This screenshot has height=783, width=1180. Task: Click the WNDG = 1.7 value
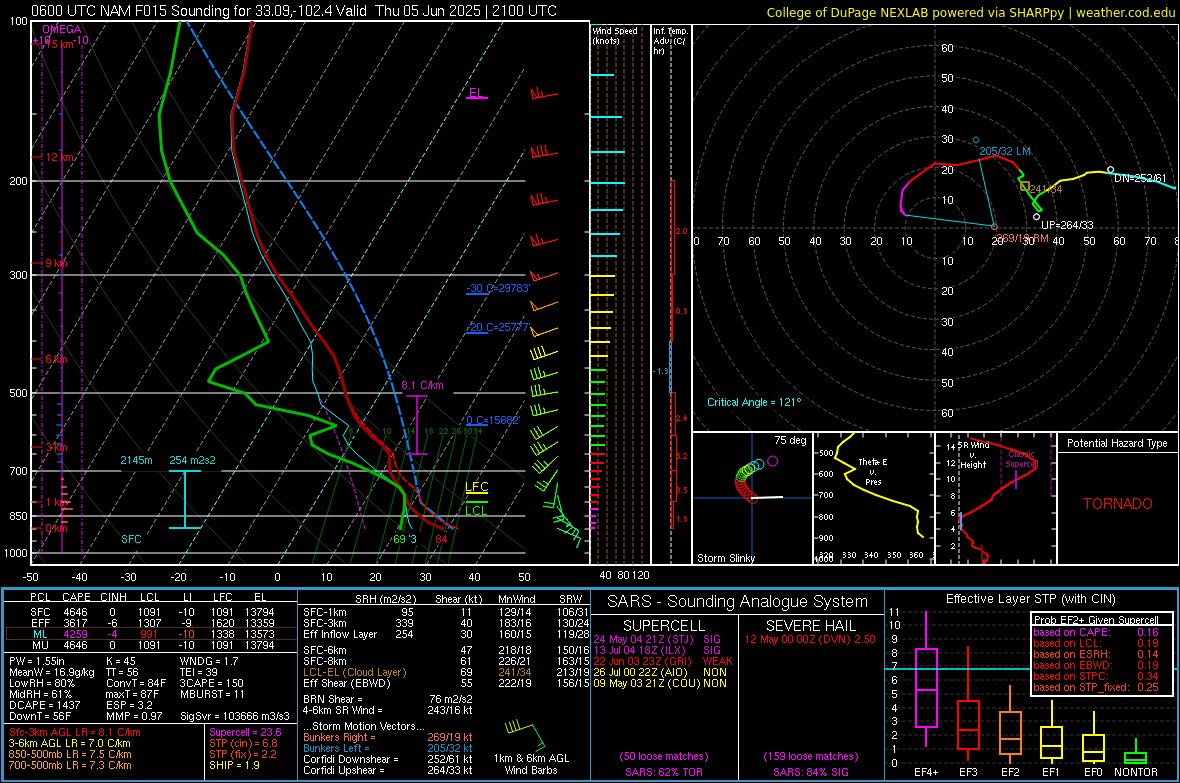pyautogui.click(x=209, y=661)
